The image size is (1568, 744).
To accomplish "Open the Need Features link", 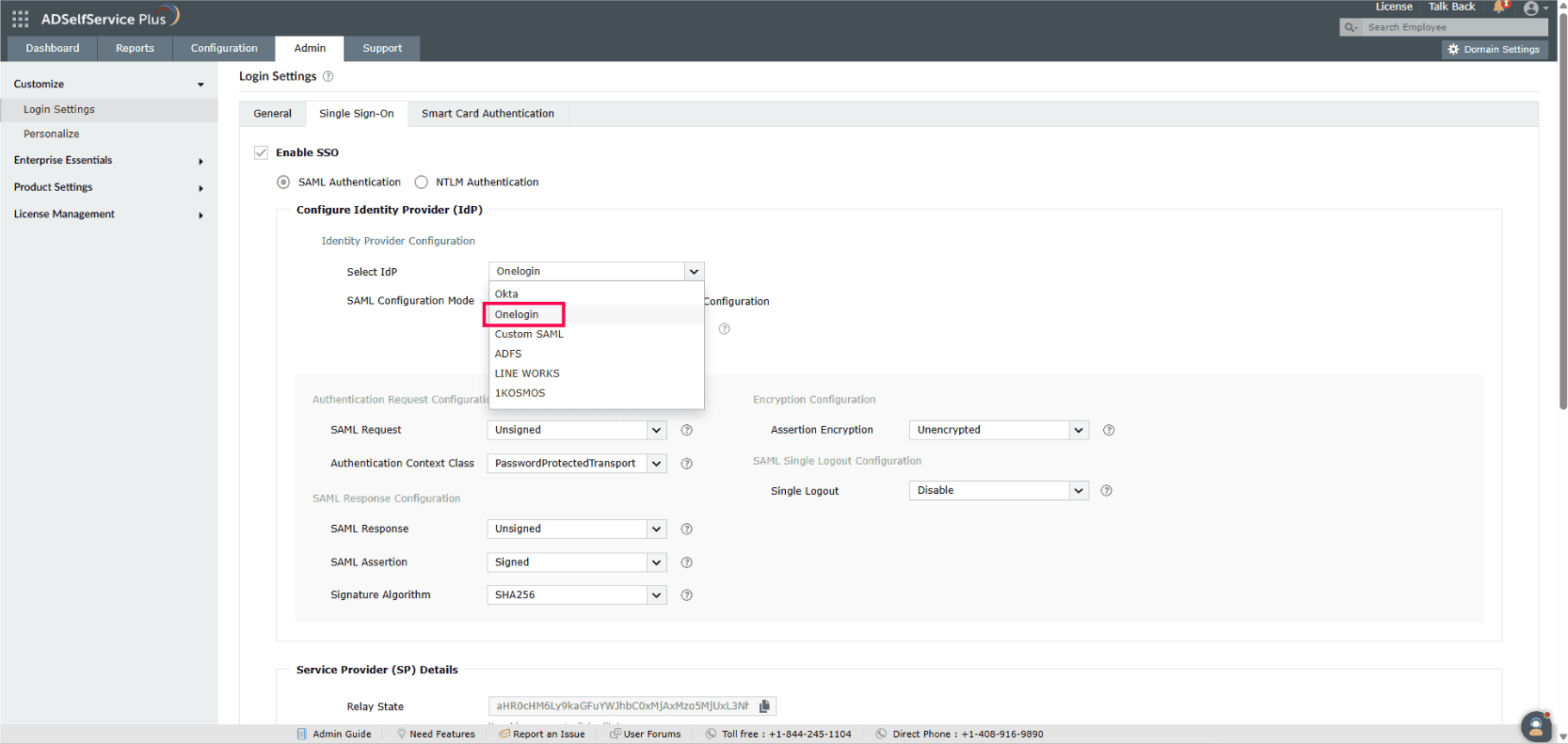I will [436, 735].
